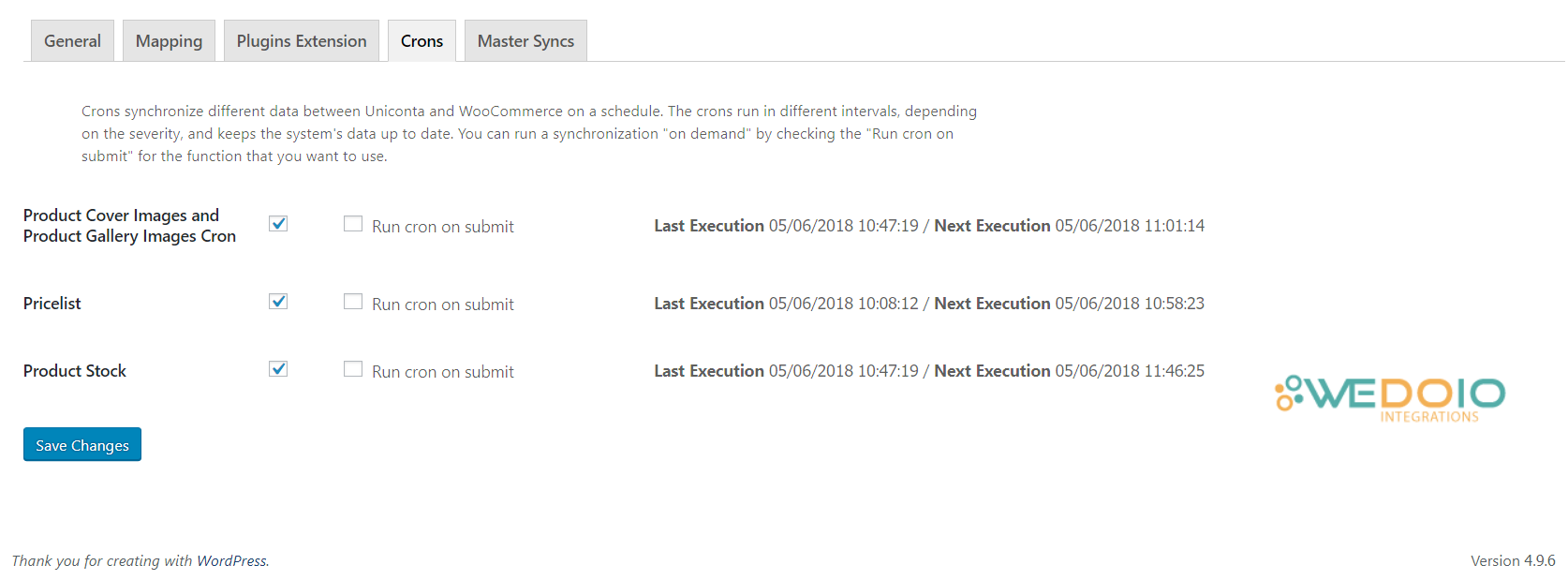The width and height of the screenshot is (1568, 580).
Task: Click the Product Stock Next Execution timestamp
Action: pyautogui.click(x=1129, y=371)
